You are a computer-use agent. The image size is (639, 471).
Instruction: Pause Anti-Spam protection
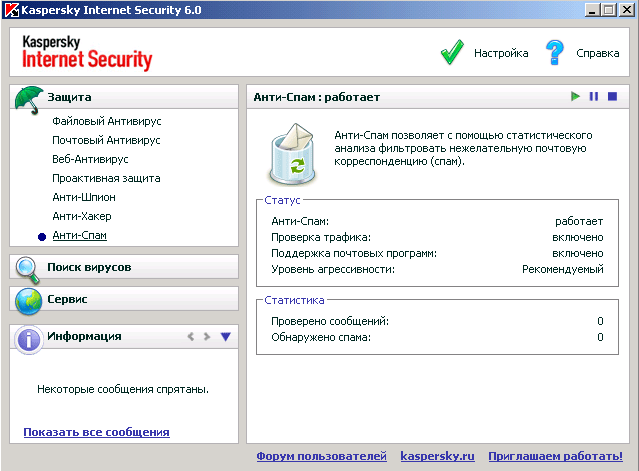pos(594,97)
